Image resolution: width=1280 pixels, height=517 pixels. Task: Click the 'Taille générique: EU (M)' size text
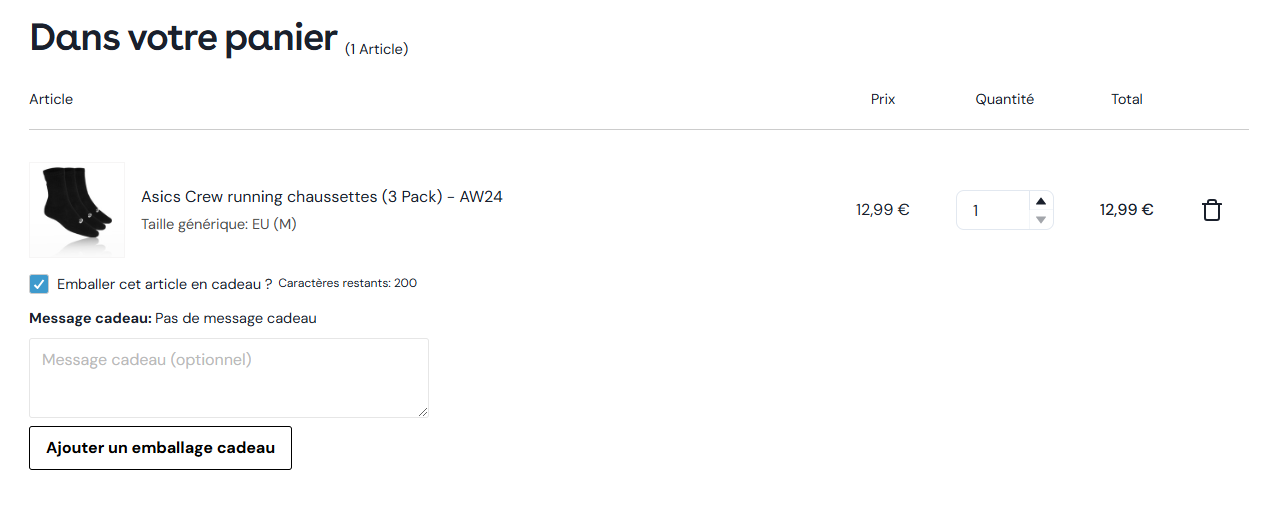[x=219, y=224]
